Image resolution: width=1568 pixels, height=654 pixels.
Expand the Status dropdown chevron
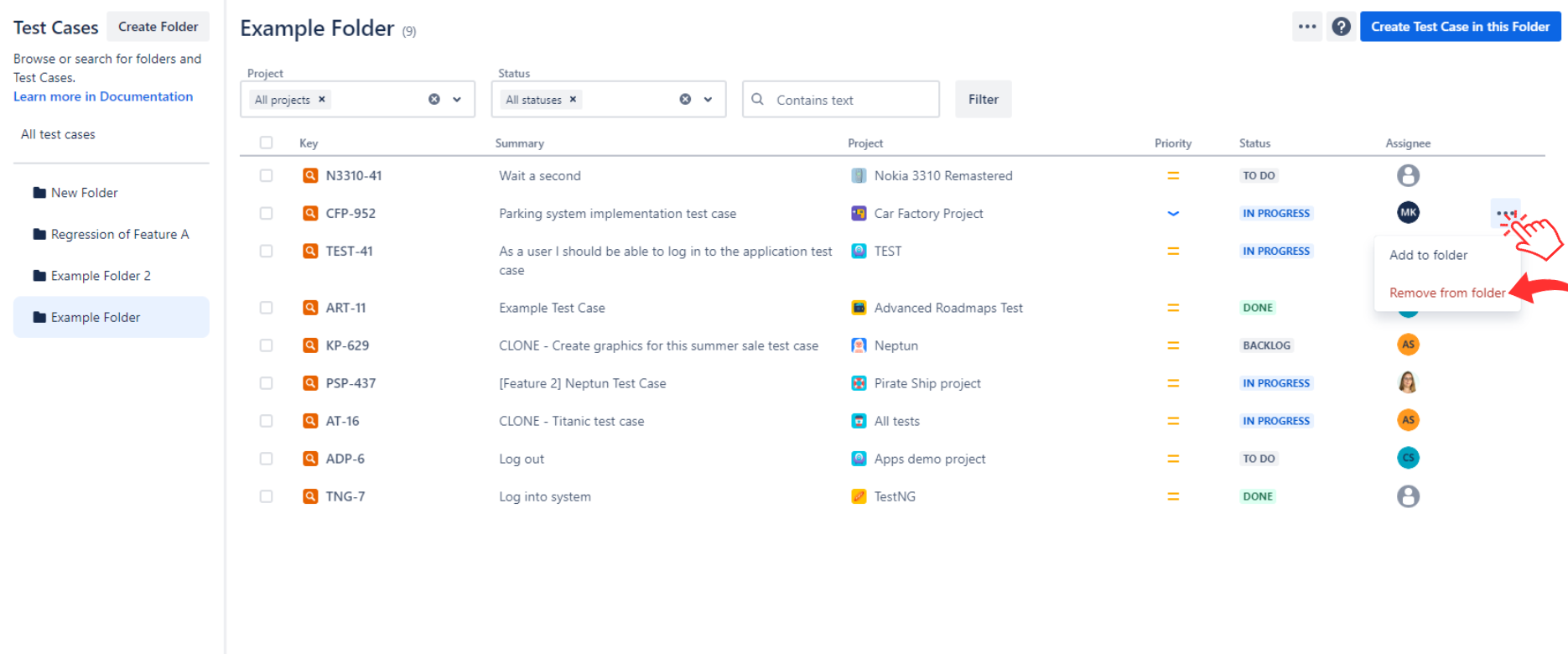708,99
